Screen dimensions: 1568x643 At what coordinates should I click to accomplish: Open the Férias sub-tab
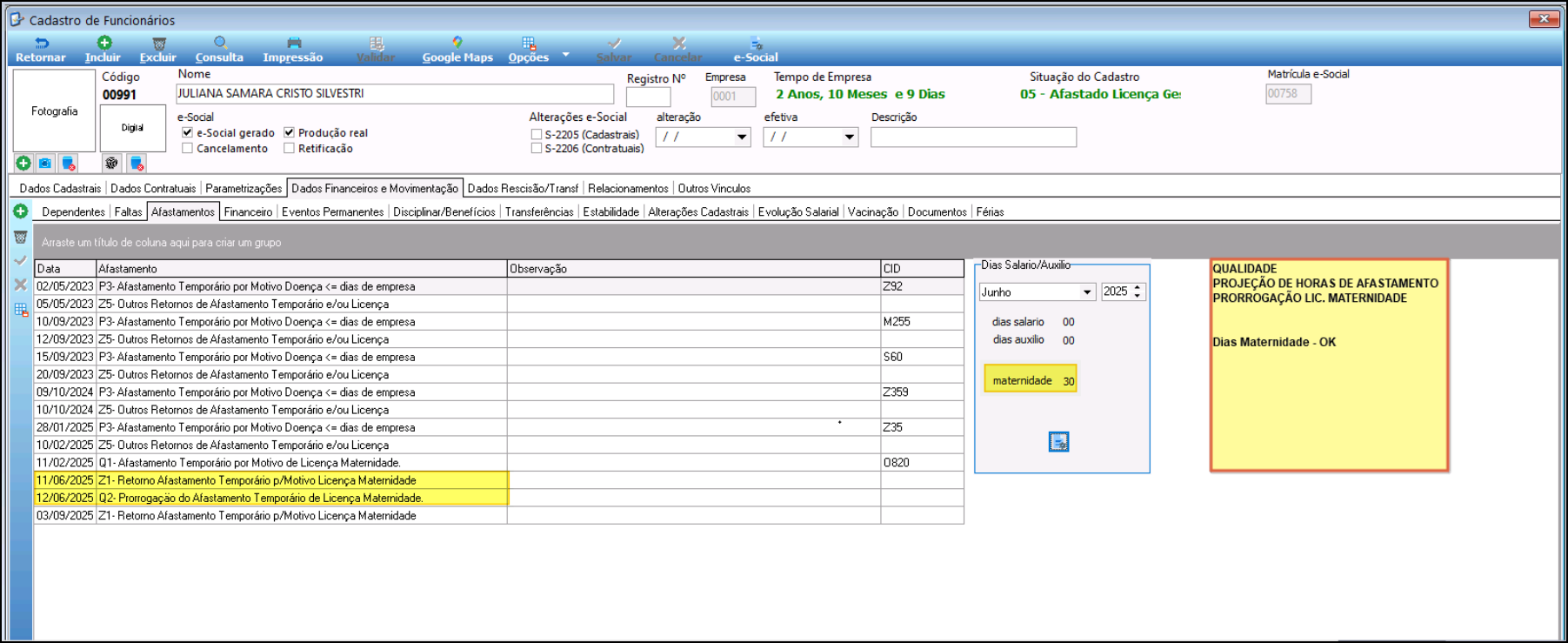click(x=990, y=211)
